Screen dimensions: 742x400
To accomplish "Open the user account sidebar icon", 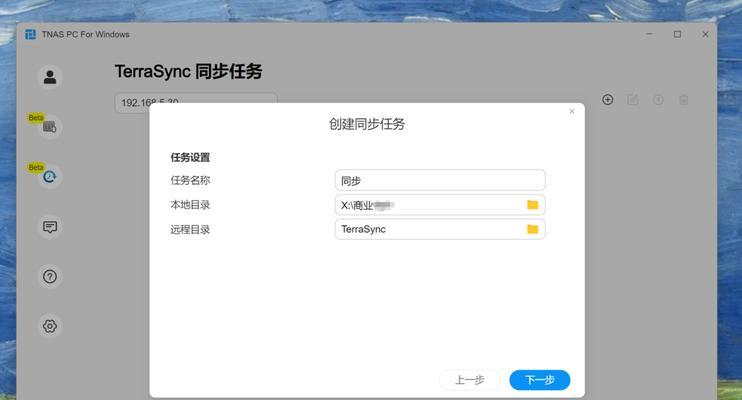I will pyautogui.click(x=50, y=77).
